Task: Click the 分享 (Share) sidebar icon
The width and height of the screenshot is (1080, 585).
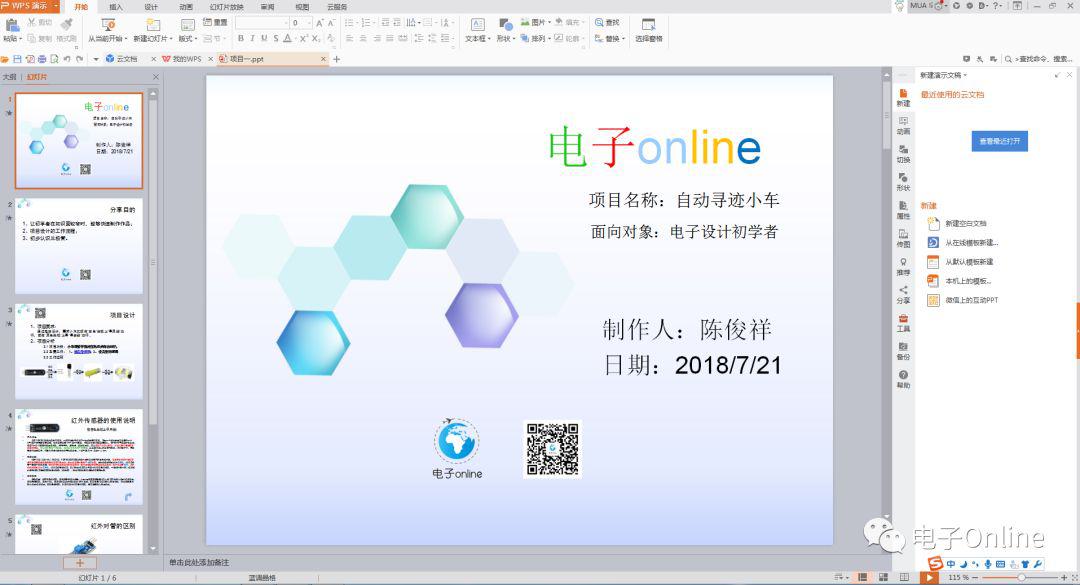Action: pos(903,293)
